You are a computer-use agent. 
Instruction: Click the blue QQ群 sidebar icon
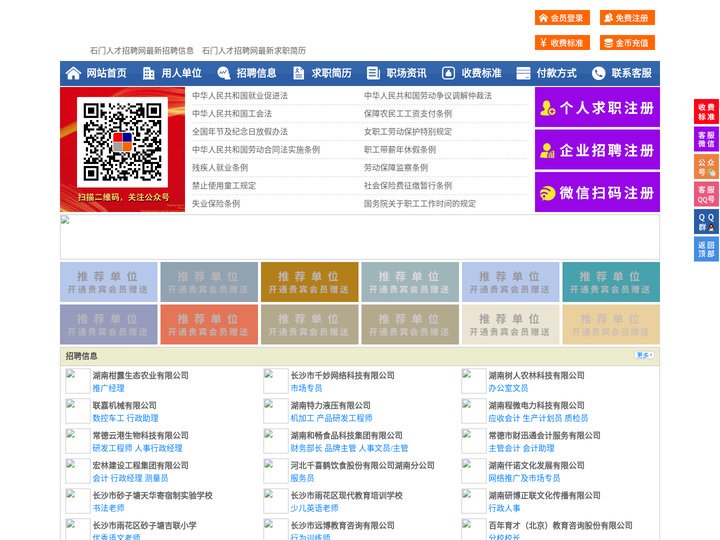click(706, 222)
